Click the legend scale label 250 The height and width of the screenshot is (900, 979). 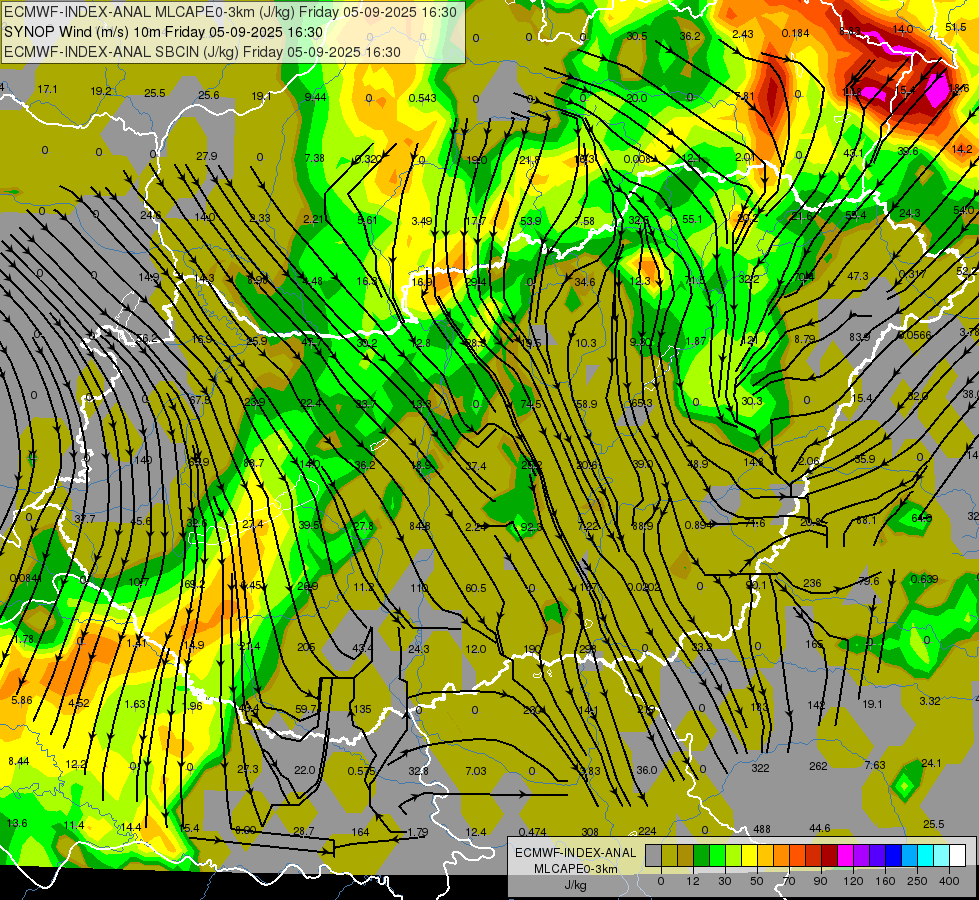coord(917,881)
